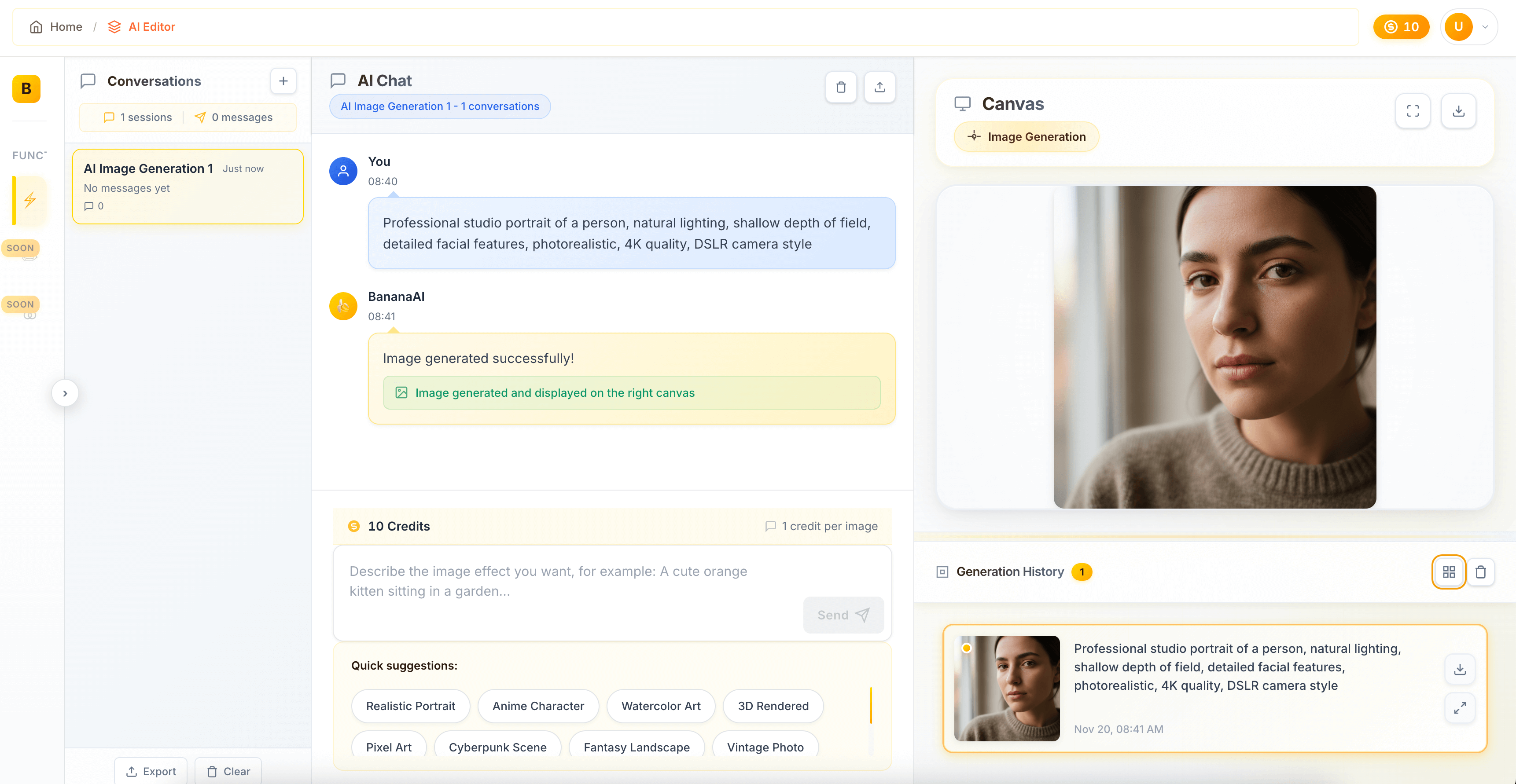Download image from history entry

[x=1460, y=669]
